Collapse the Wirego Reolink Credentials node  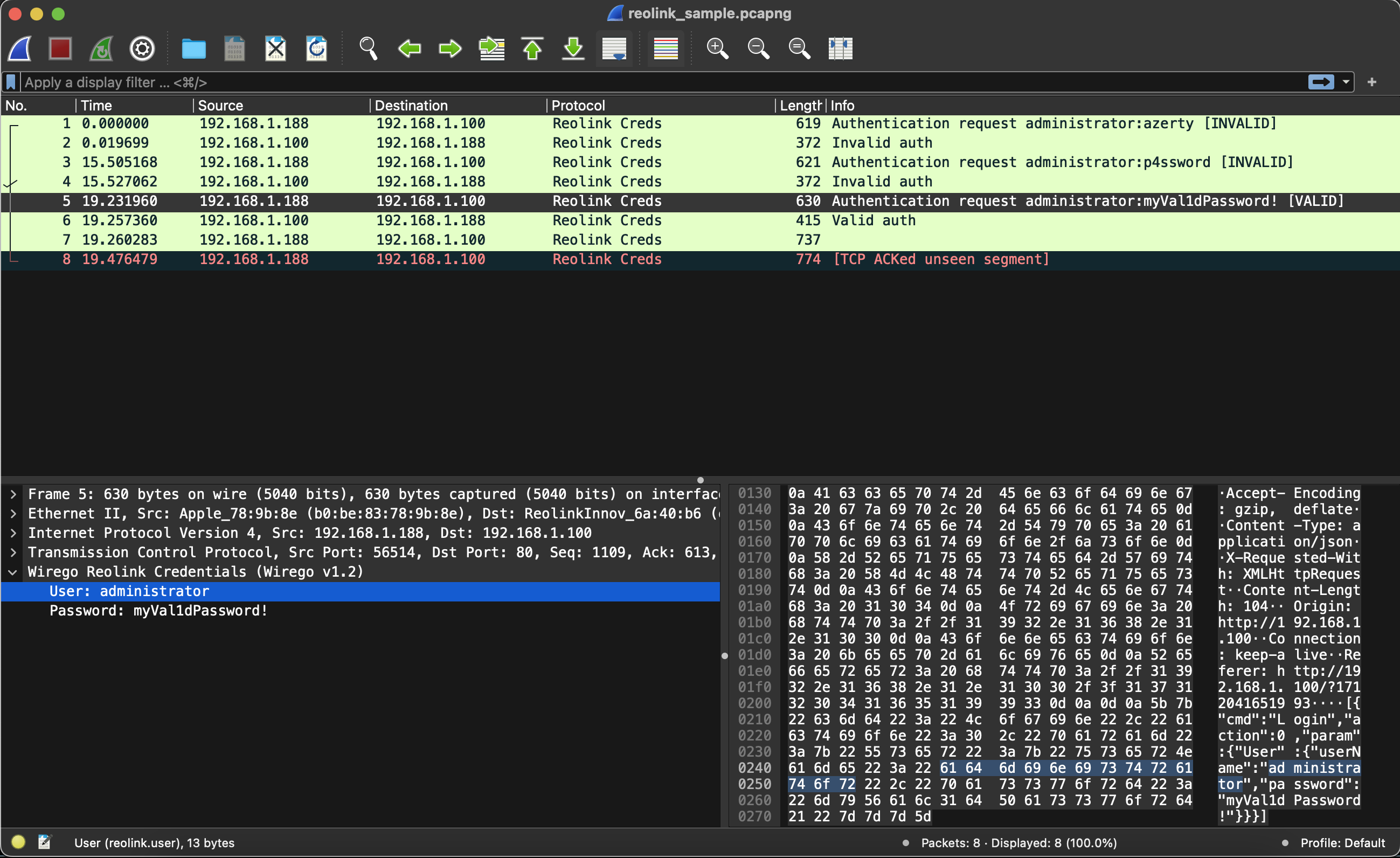click(x=12, y=572)
